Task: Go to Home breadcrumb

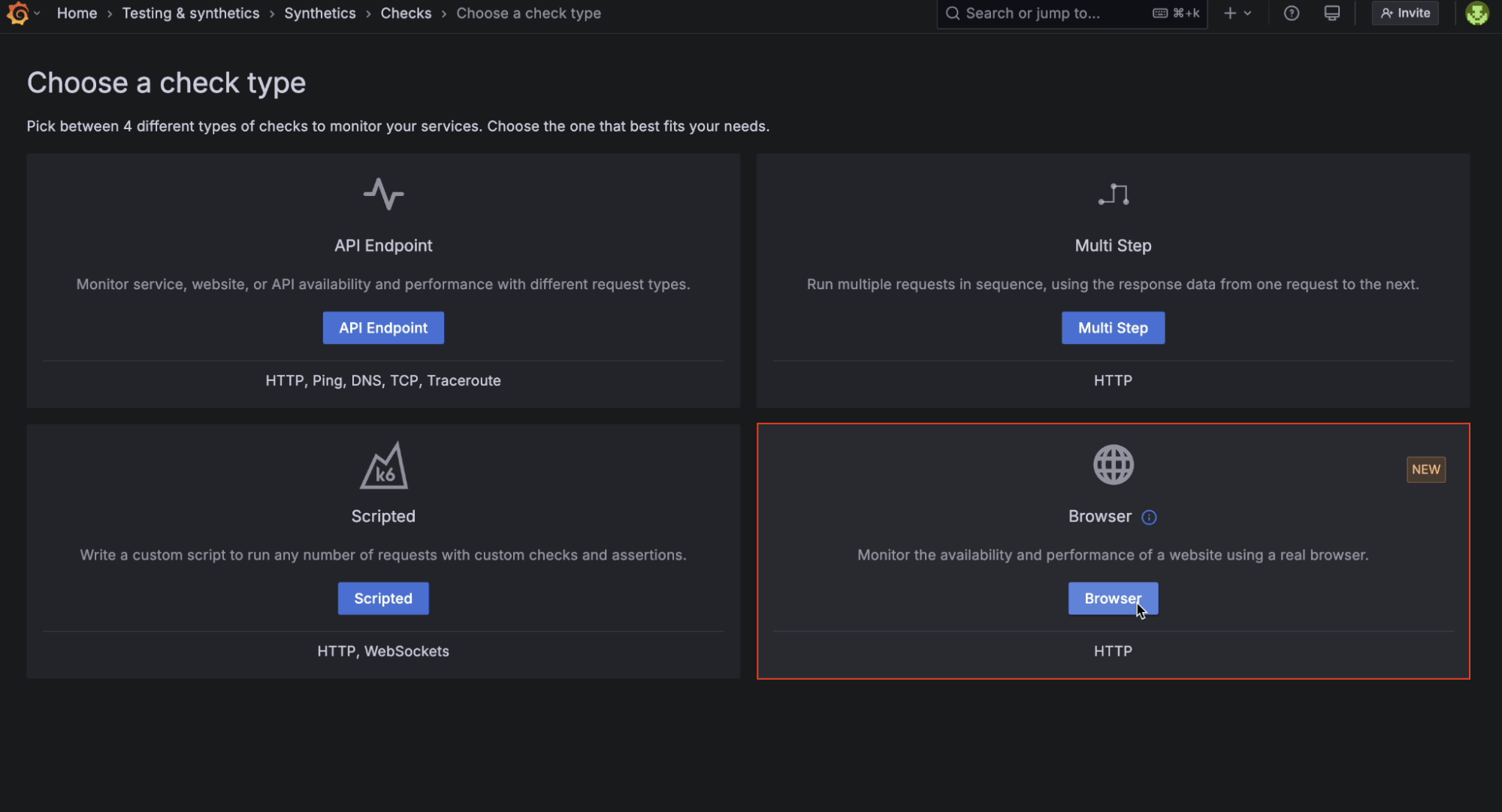Action: tap(77, 14)
